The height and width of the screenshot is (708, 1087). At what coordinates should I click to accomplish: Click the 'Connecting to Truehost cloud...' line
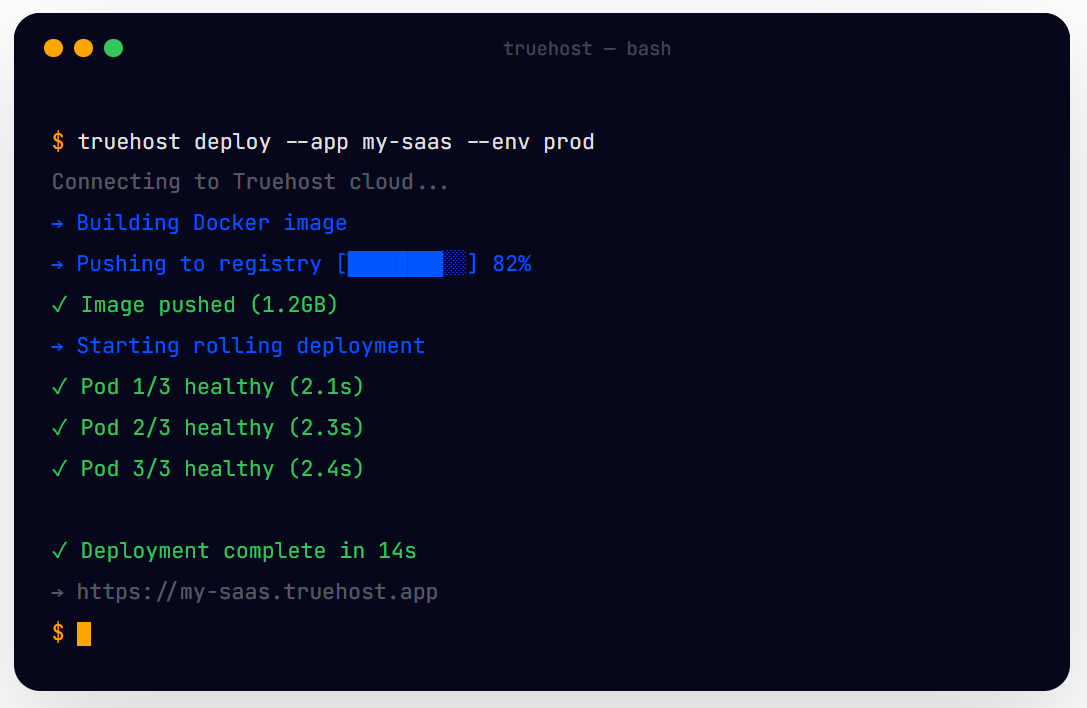coord(250,182)
